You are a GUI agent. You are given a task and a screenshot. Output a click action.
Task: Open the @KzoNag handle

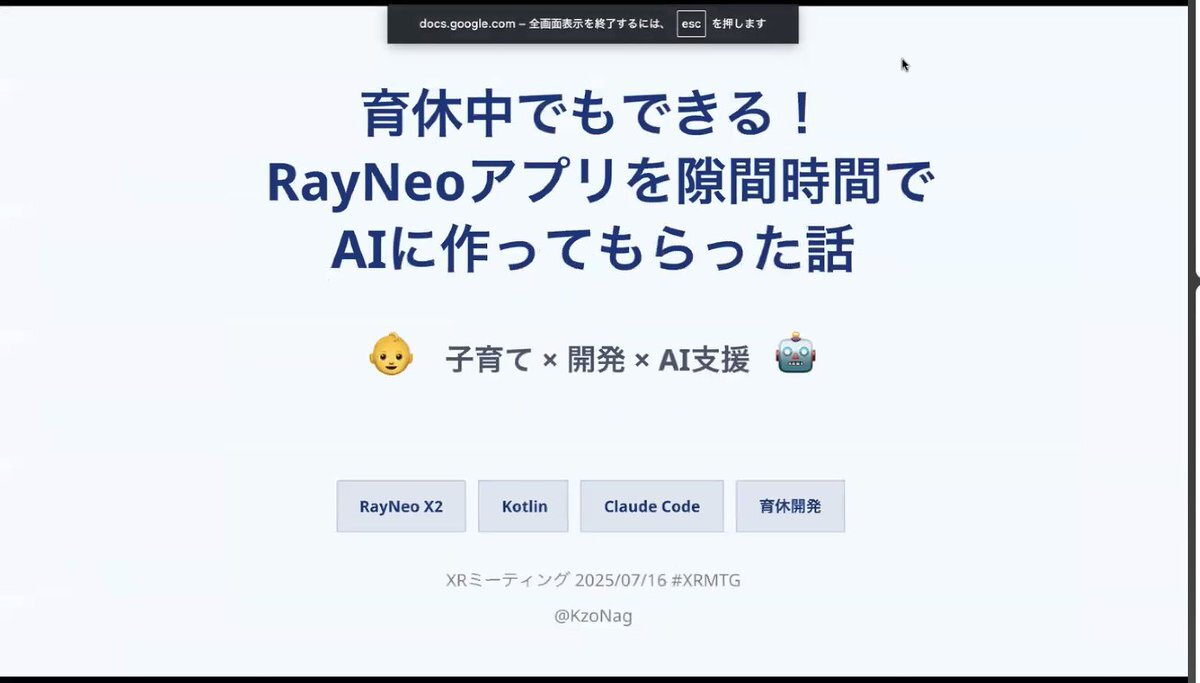tap(593, 616)
